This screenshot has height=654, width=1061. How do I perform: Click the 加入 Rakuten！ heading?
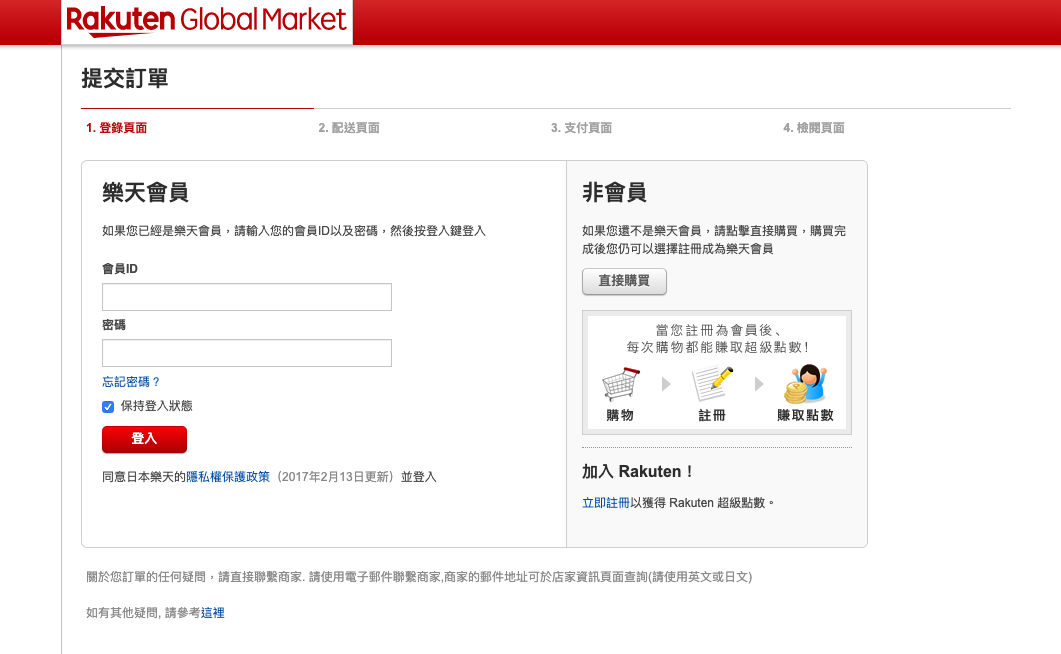pos(637,471)
